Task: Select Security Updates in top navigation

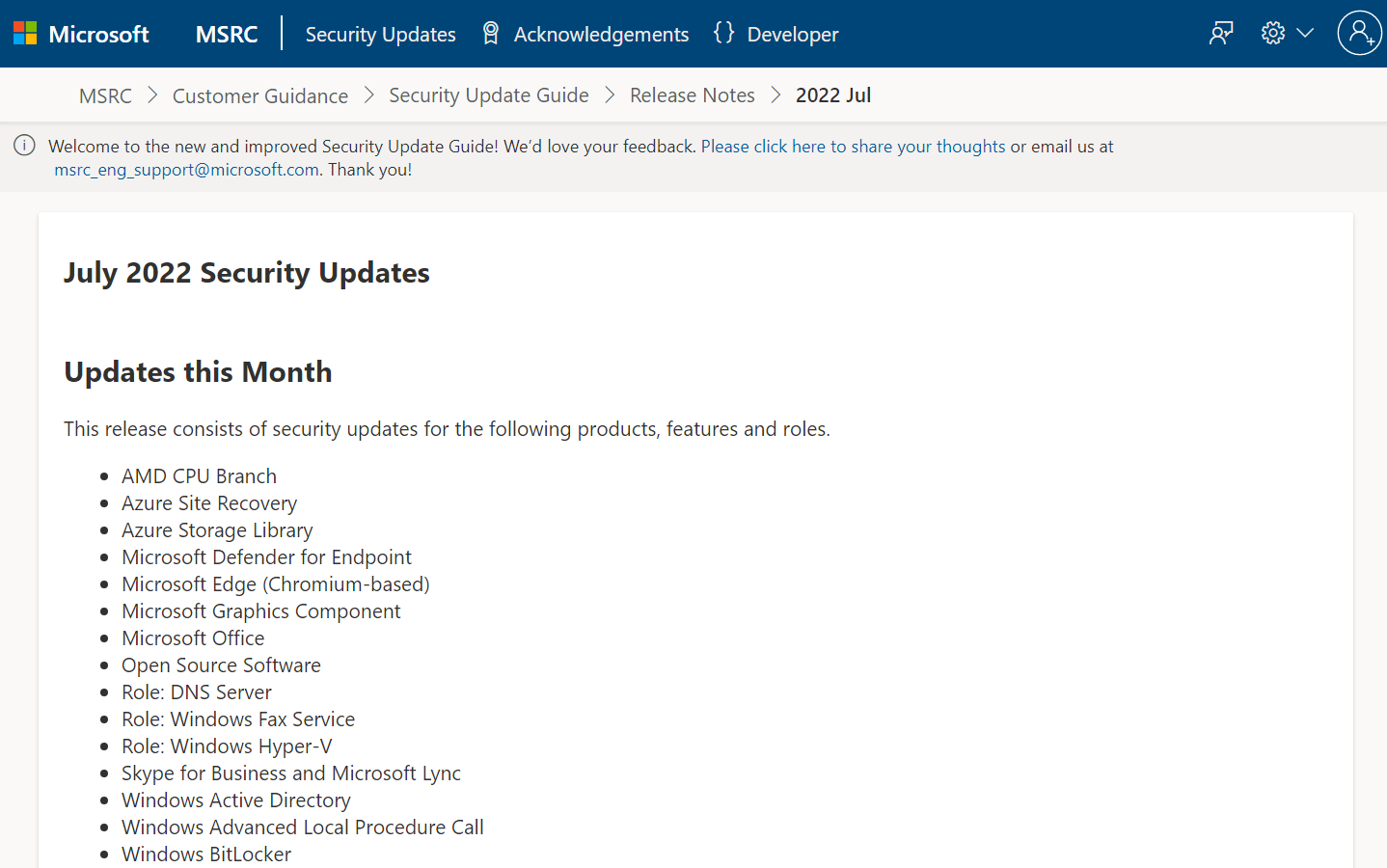Action: (380, 35)
